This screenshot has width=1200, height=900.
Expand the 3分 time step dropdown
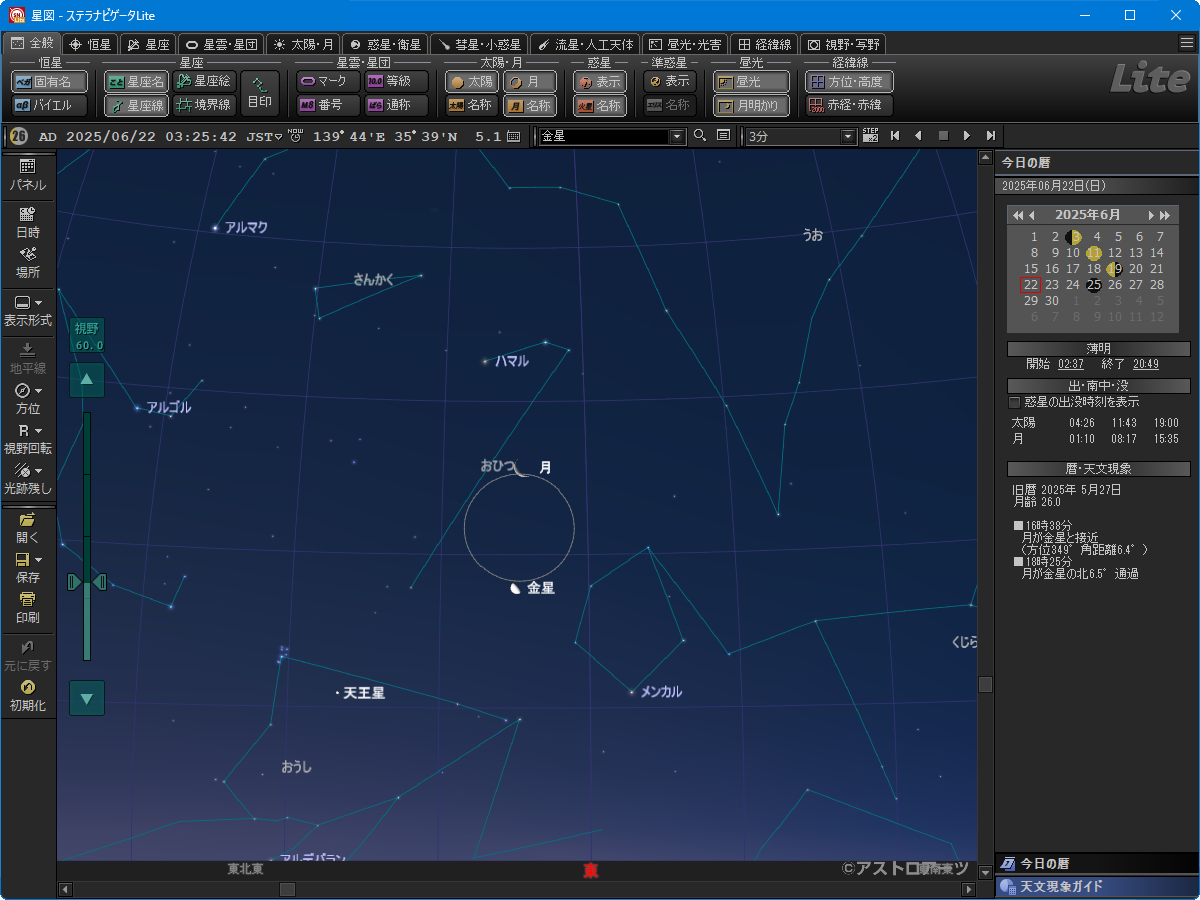point(849,136)
